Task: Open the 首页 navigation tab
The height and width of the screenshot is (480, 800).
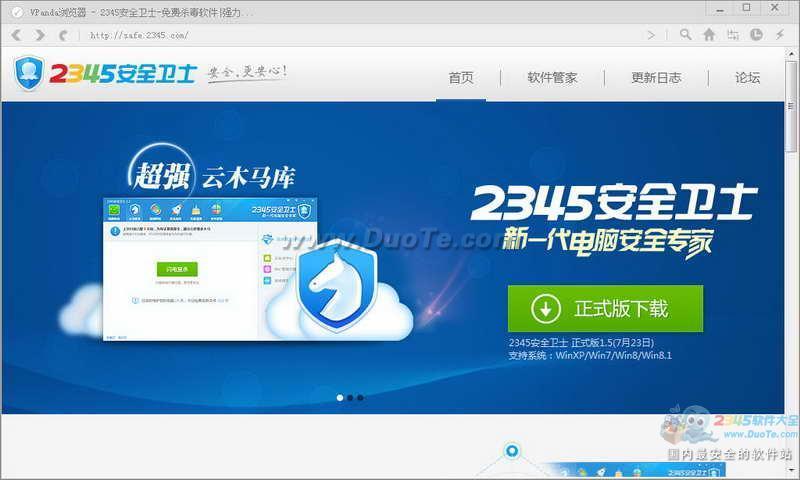Action: [x=461, y=78]
